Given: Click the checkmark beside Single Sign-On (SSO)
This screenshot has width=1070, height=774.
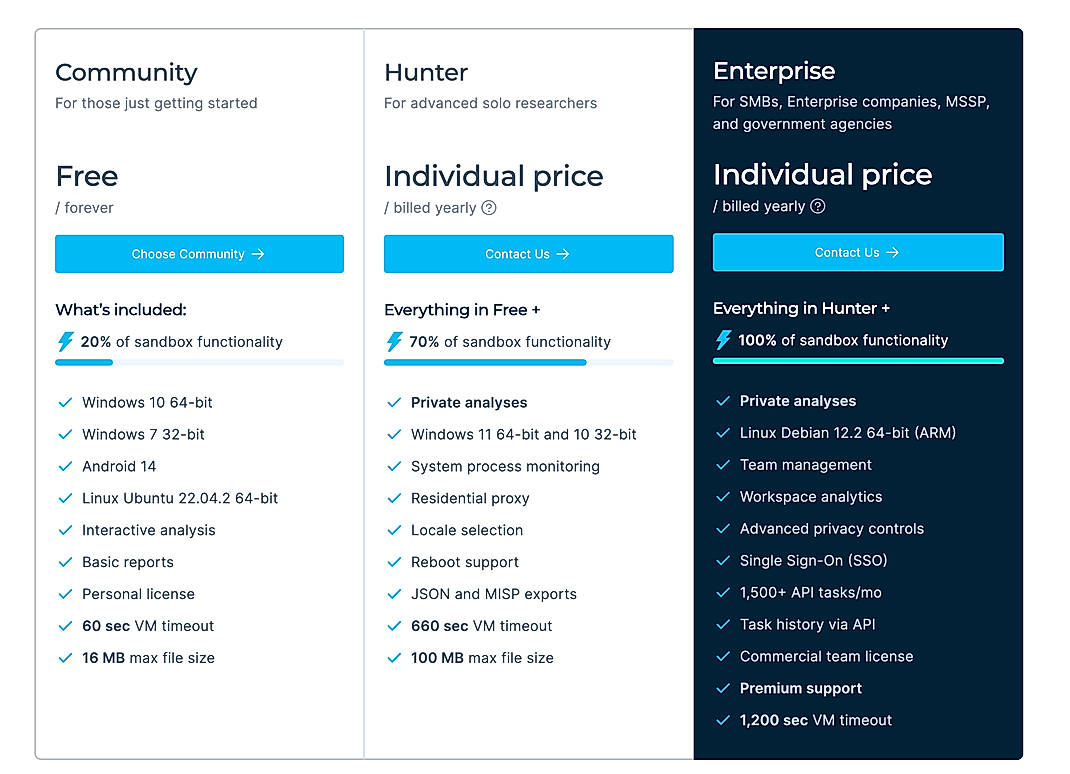Looking at the screenshot, I should [x=721, y=560].
